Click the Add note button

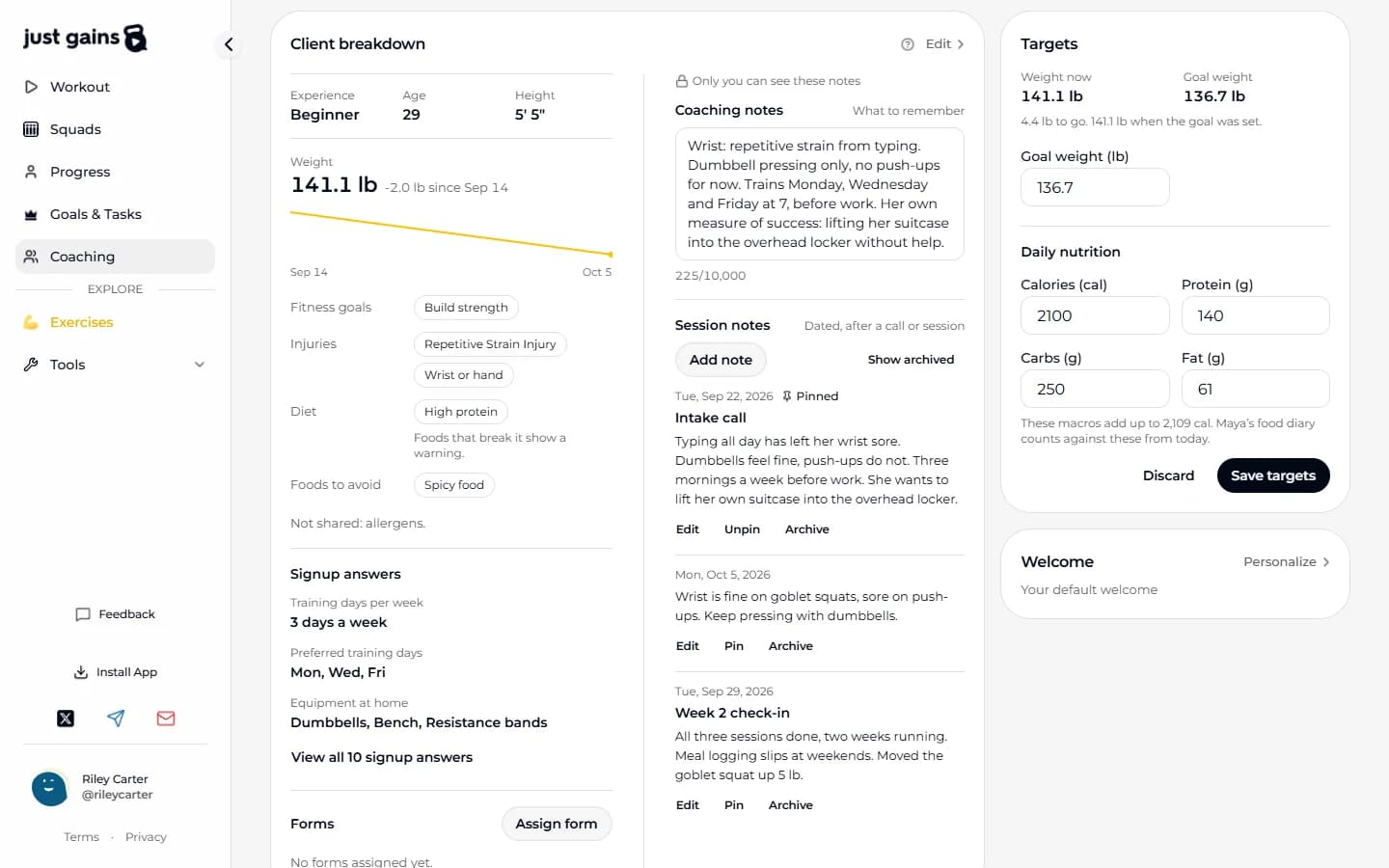pyautogui.click(x=721, y=360)
